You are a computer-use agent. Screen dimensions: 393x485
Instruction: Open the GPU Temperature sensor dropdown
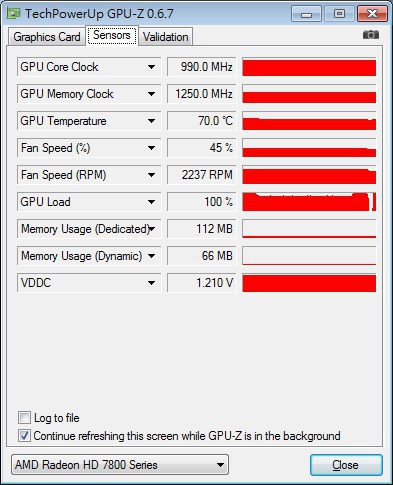pyautogui.click(x=151, y=121)
